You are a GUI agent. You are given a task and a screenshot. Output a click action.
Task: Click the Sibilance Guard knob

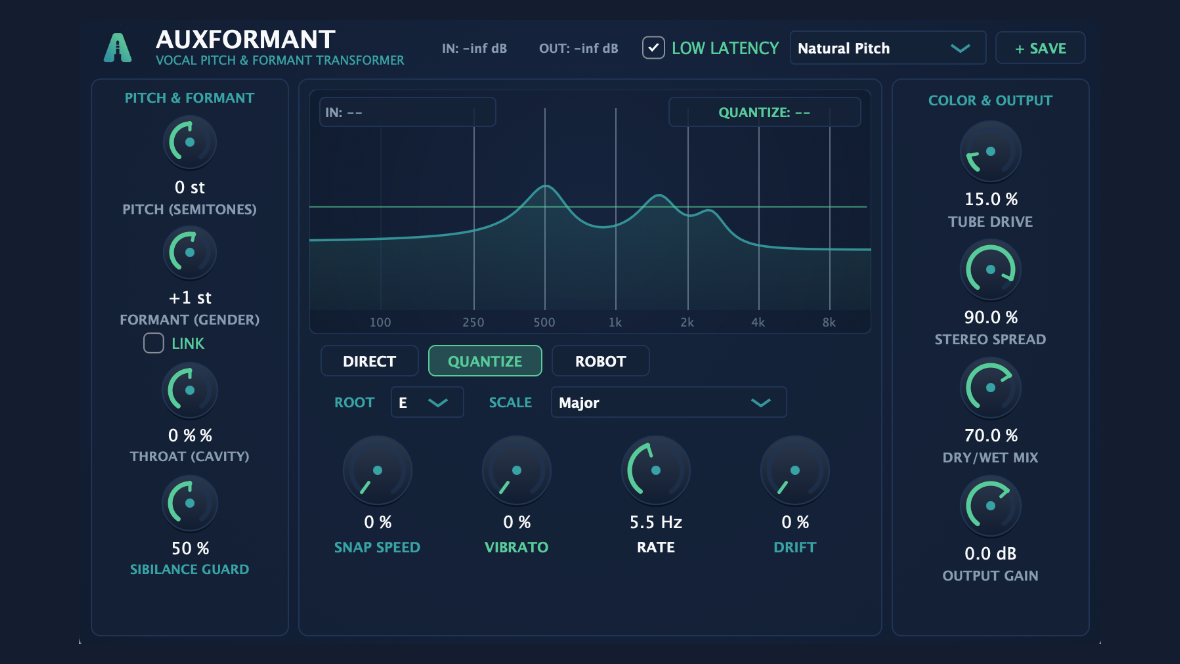click(190, 504)
